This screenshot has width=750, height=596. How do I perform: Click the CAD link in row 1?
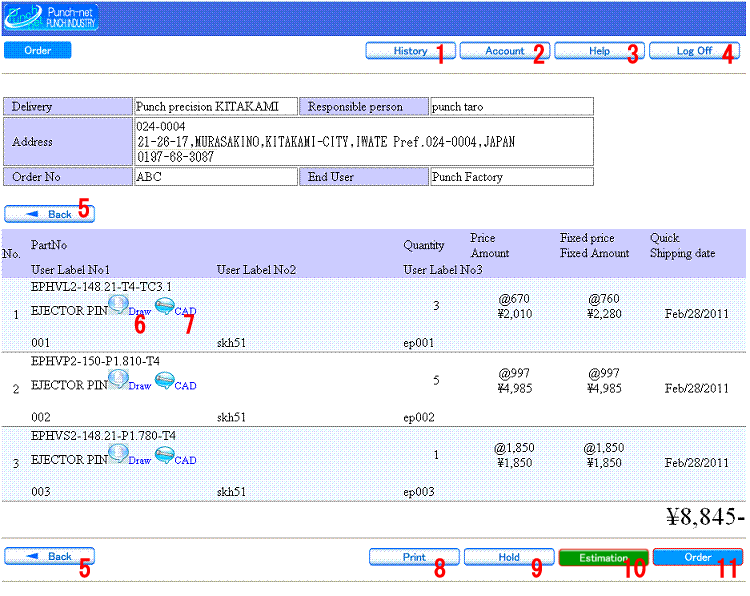coord(186,311)
